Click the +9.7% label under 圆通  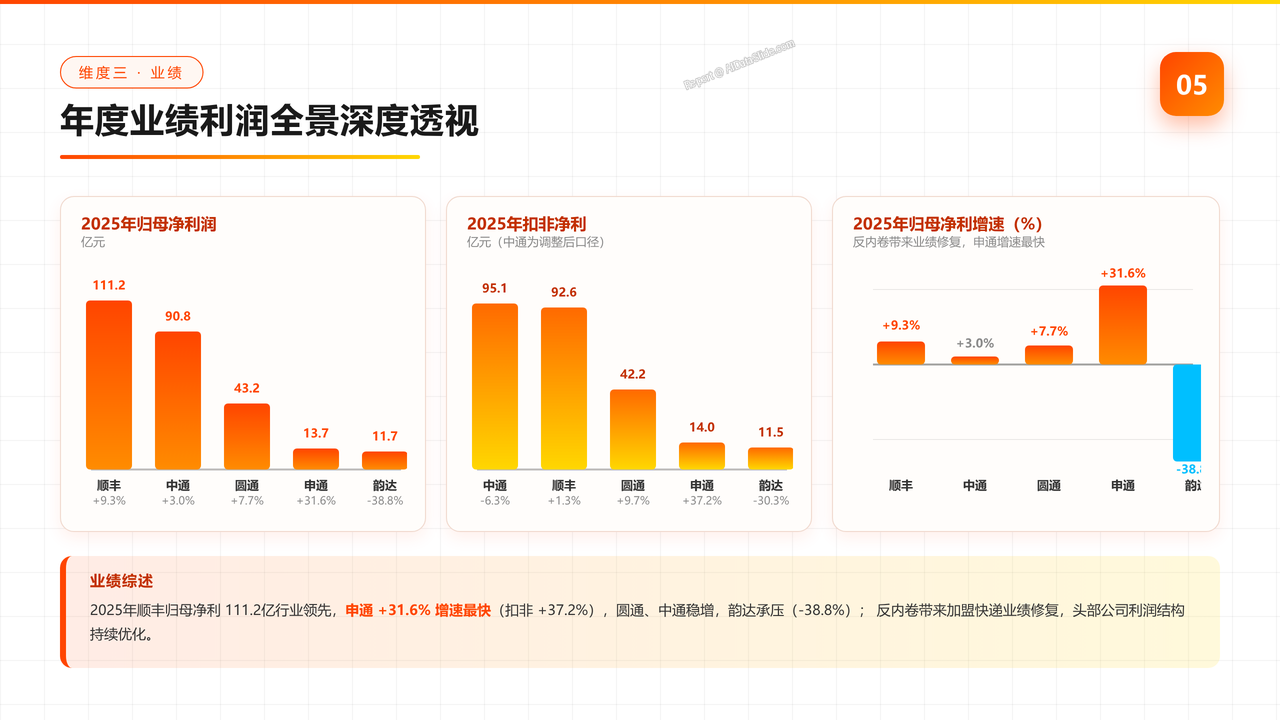[633, 501]
